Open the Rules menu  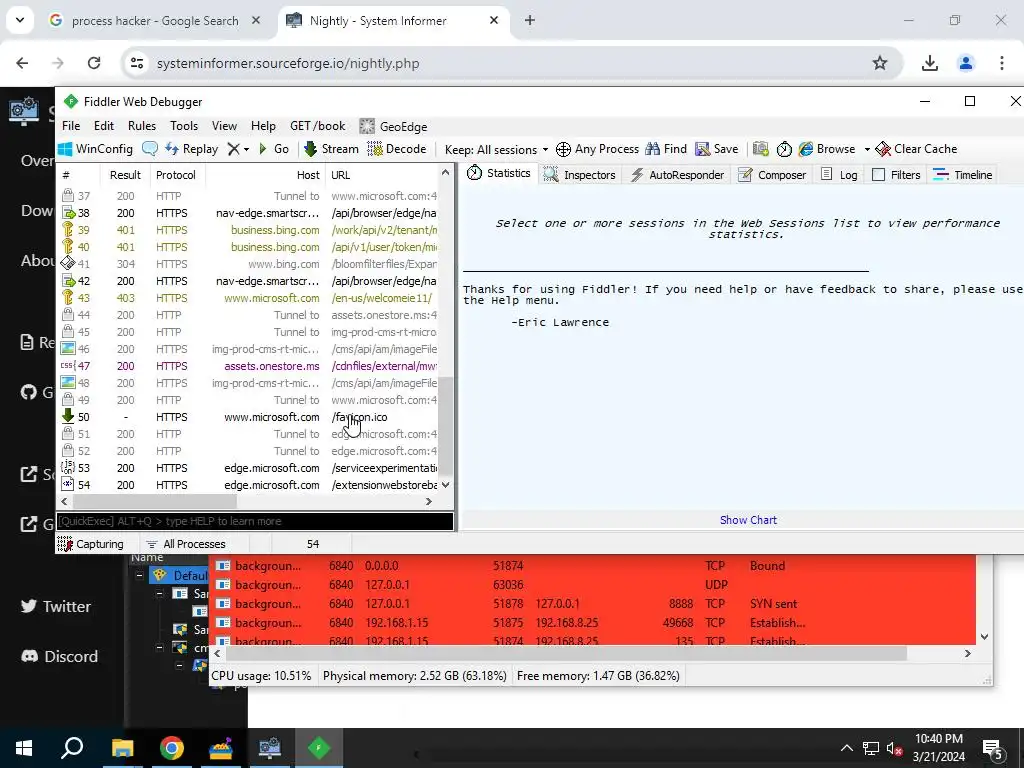point(142,126)
